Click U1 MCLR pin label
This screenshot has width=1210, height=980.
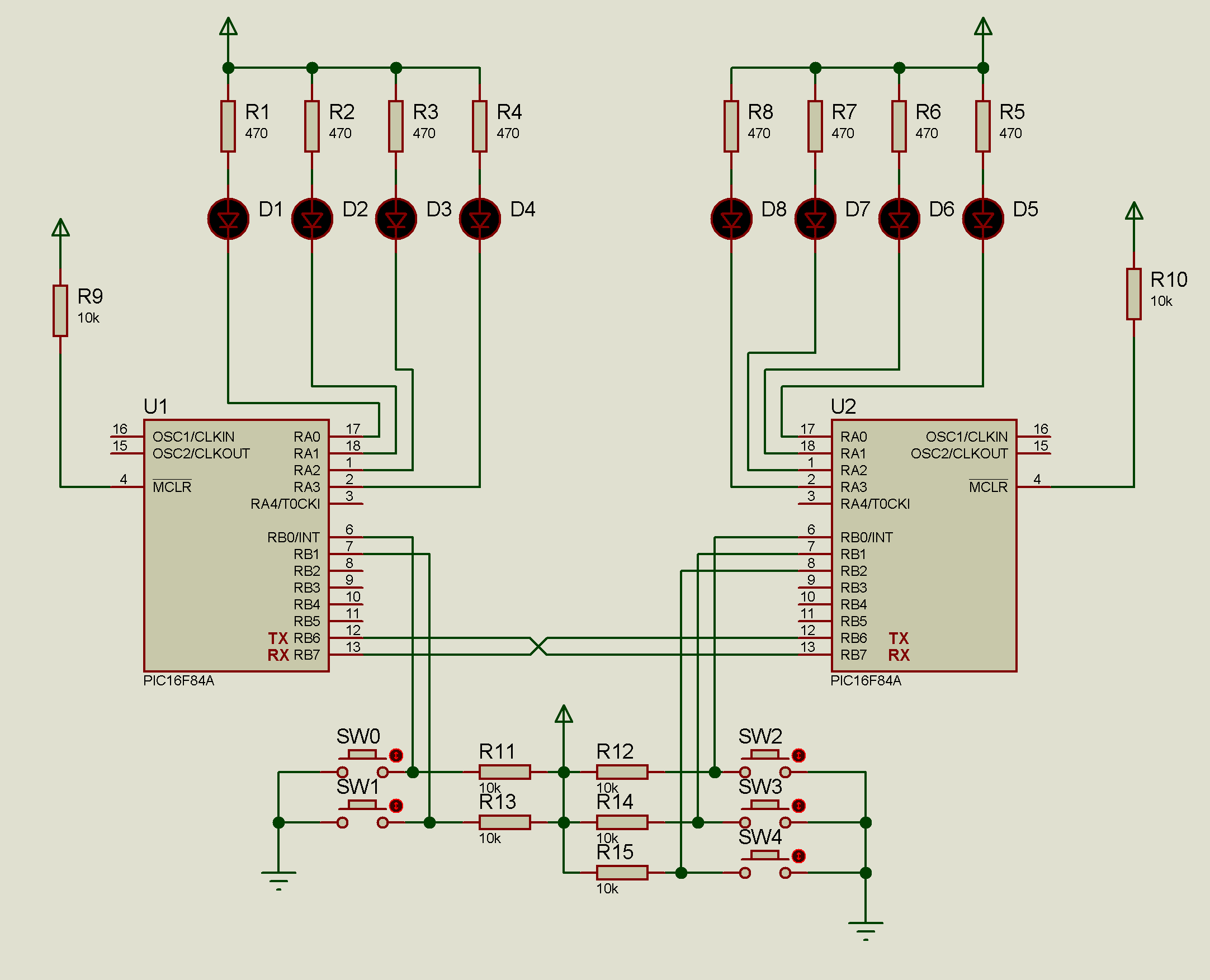tap(172, 486)
